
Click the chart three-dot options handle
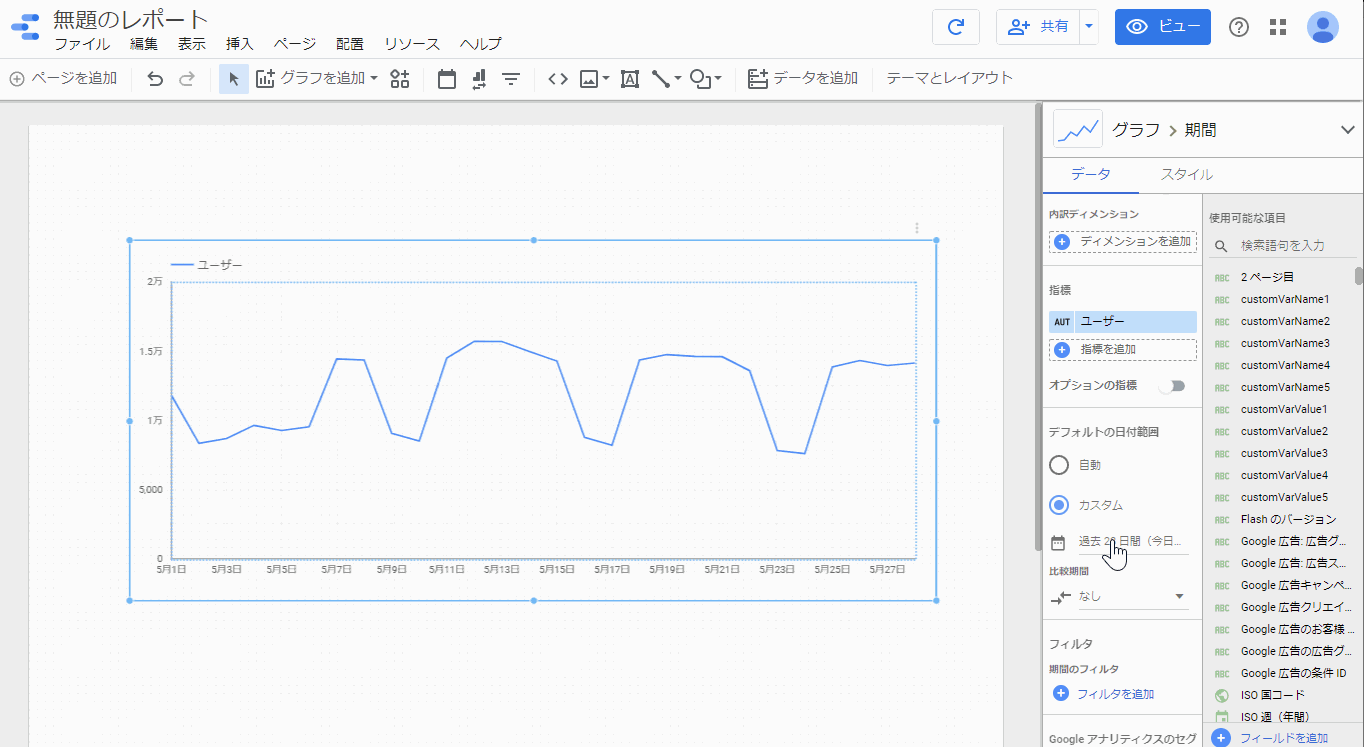pos(917,229)
